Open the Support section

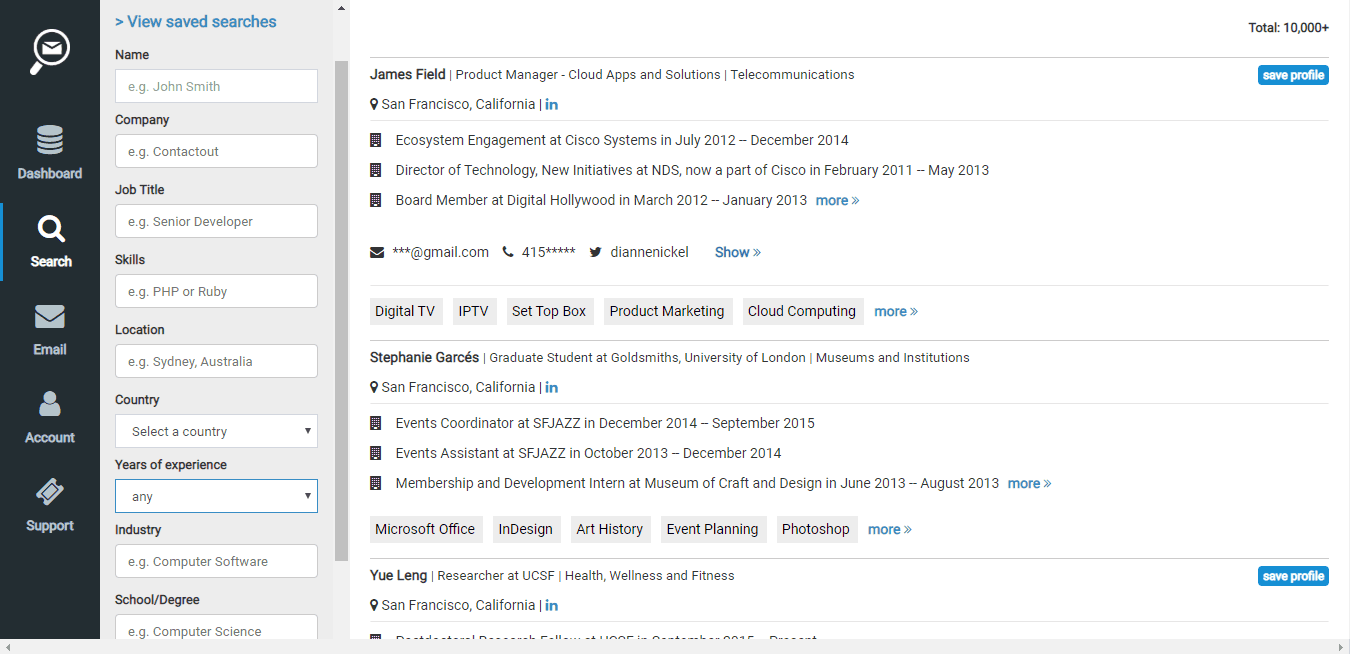coord(50,505)
